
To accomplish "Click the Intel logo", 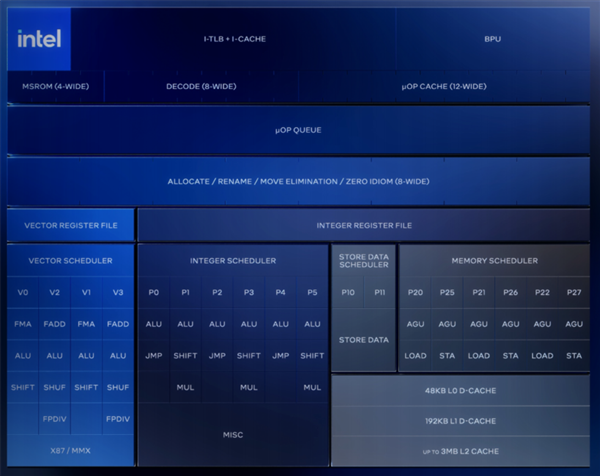I will 39,39.
